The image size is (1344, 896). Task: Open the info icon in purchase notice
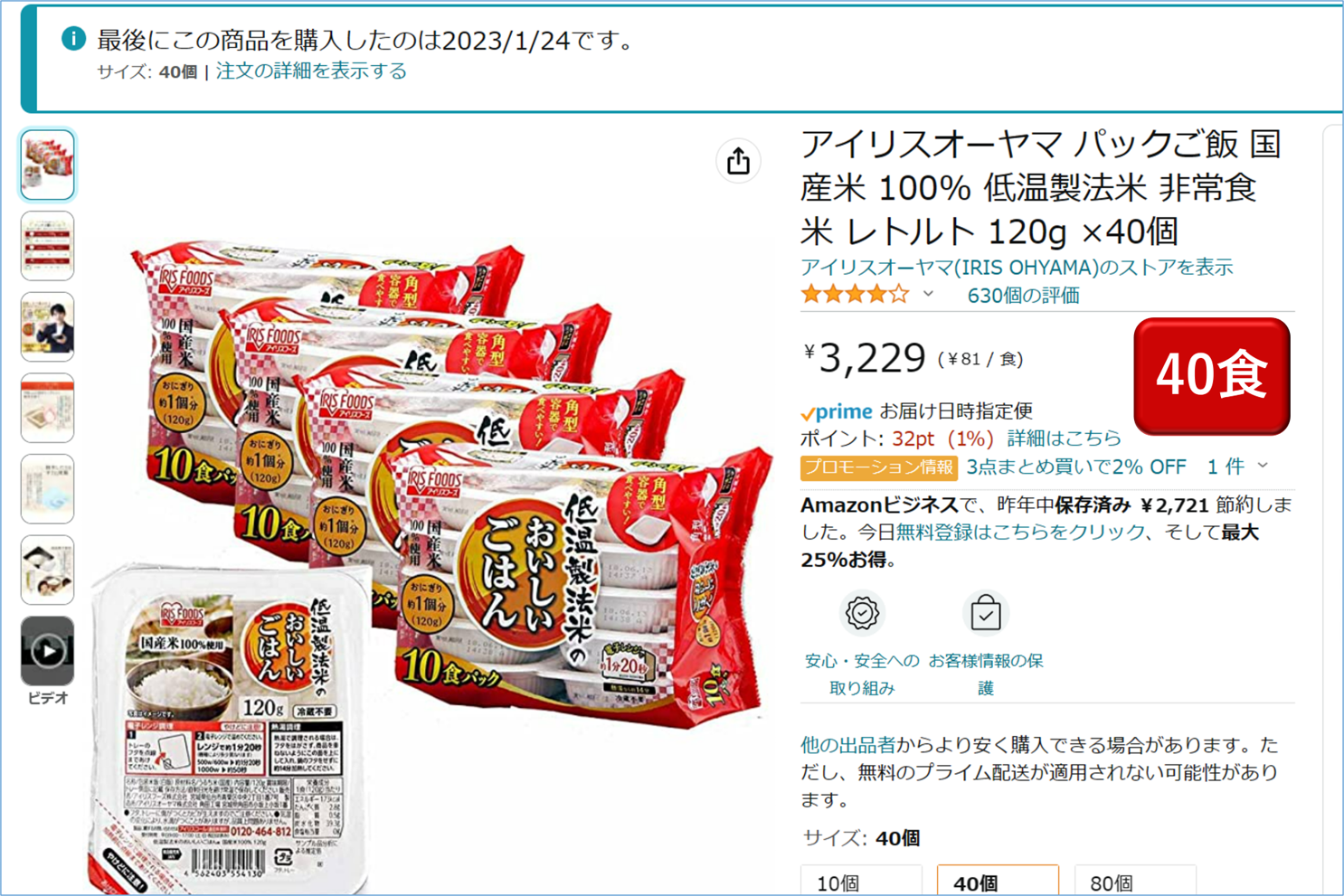coord(73,39)
